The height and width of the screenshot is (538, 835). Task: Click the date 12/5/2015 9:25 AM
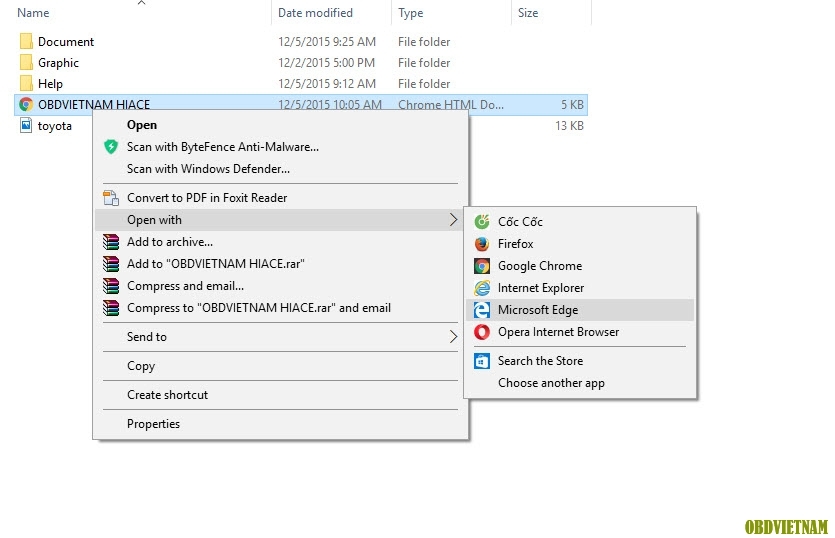click(x=327, y=42)
